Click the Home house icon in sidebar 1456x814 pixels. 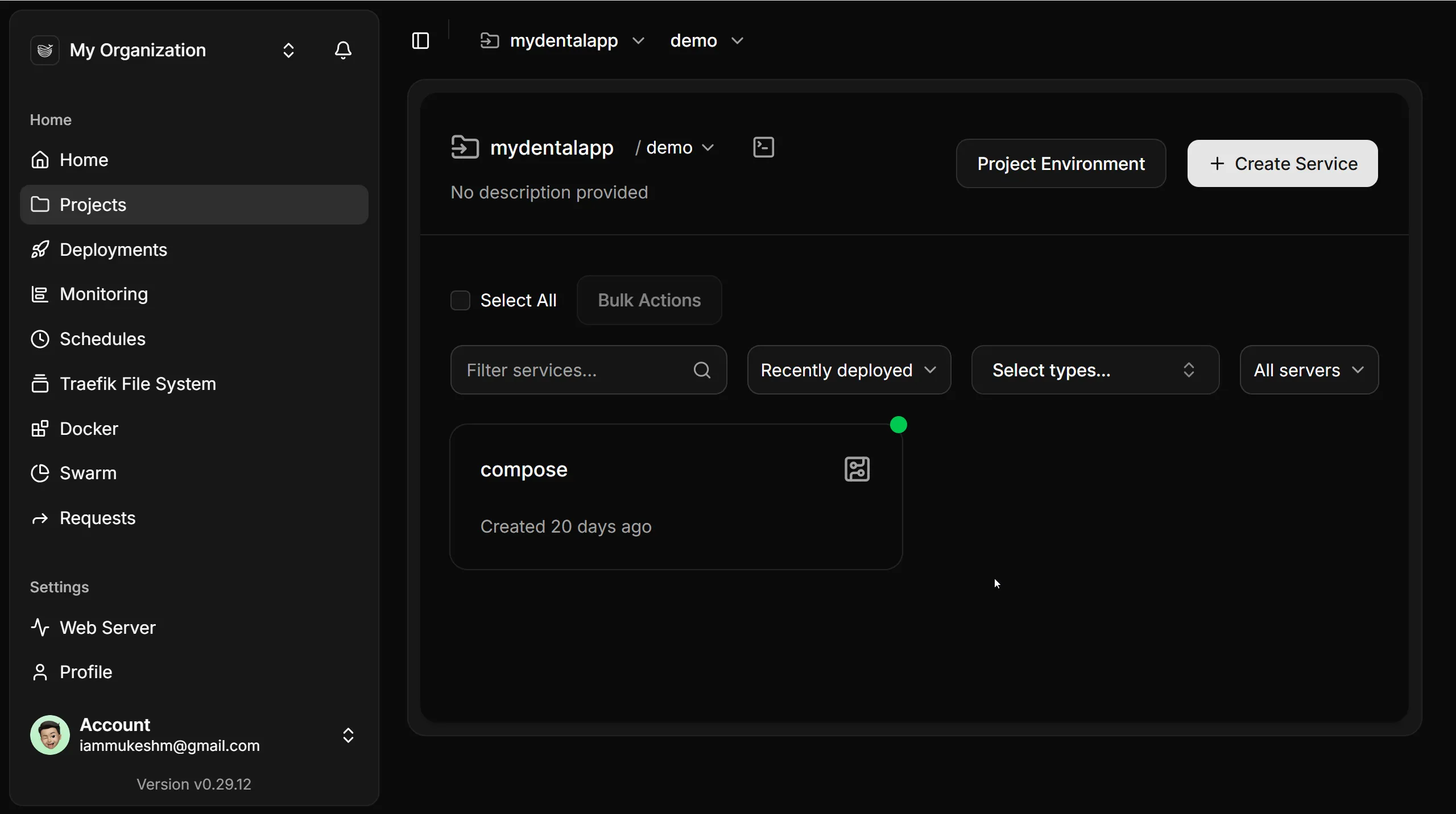tap(40, 160)
